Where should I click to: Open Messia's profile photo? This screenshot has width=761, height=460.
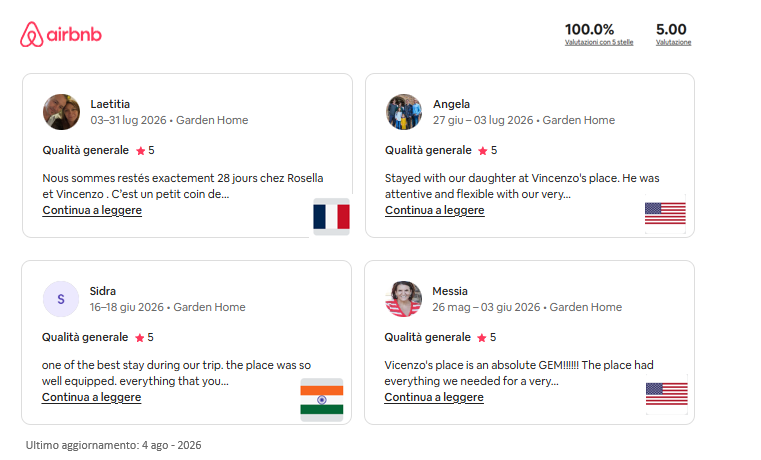tap(403, 299)
